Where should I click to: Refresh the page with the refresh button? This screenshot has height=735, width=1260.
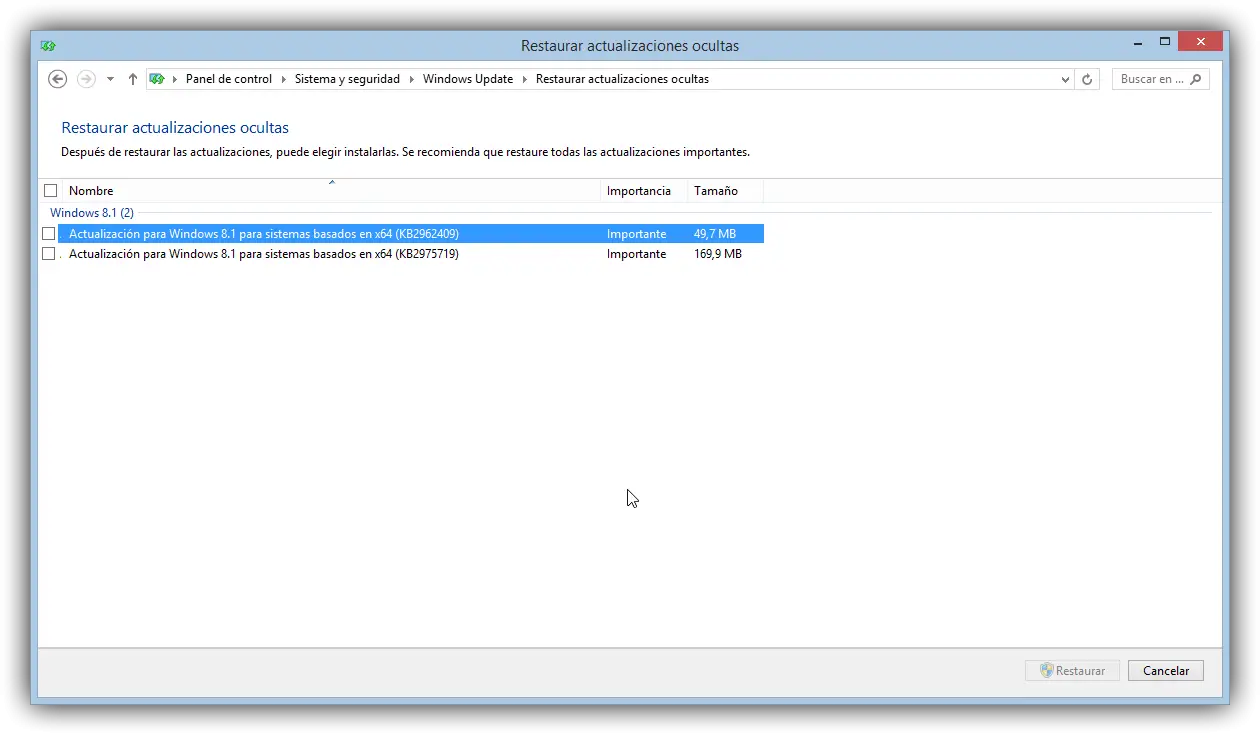tap(1088, 79)
